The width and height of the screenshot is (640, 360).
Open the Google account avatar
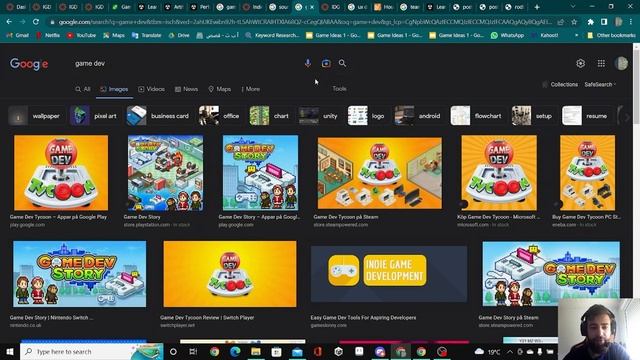[621, 63]
